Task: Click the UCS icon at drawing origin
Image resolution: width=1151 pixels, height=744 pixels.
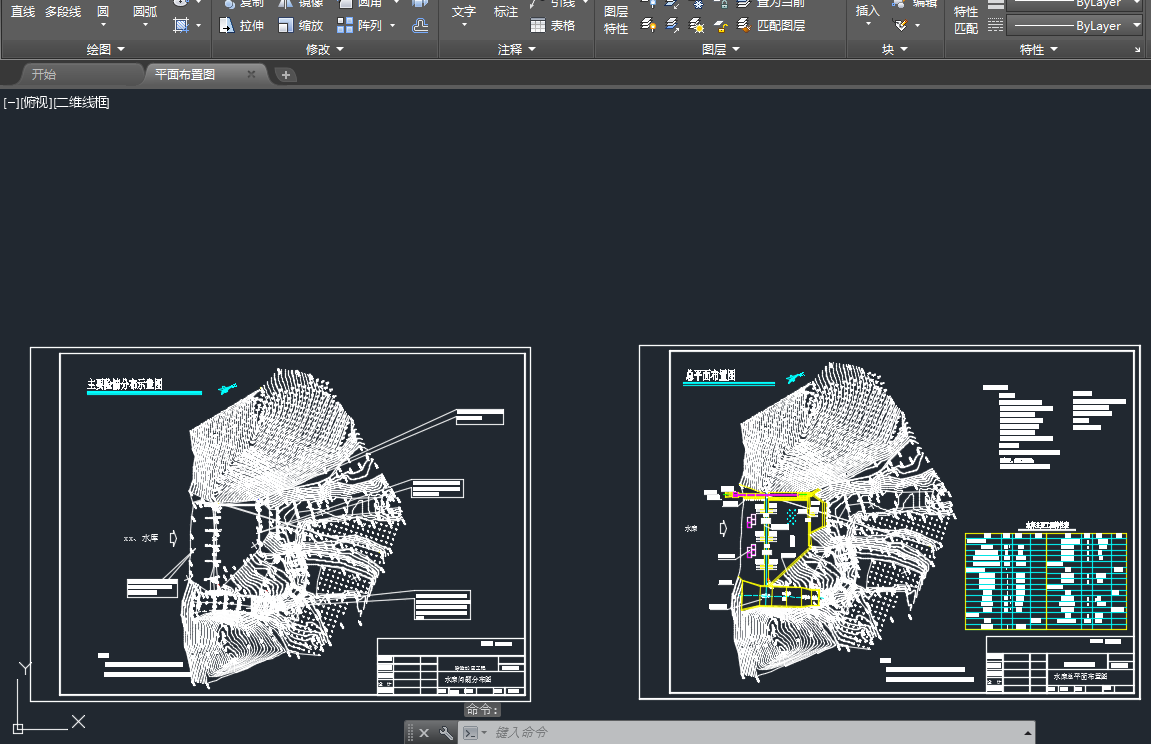Action: (x=18, y=727)
